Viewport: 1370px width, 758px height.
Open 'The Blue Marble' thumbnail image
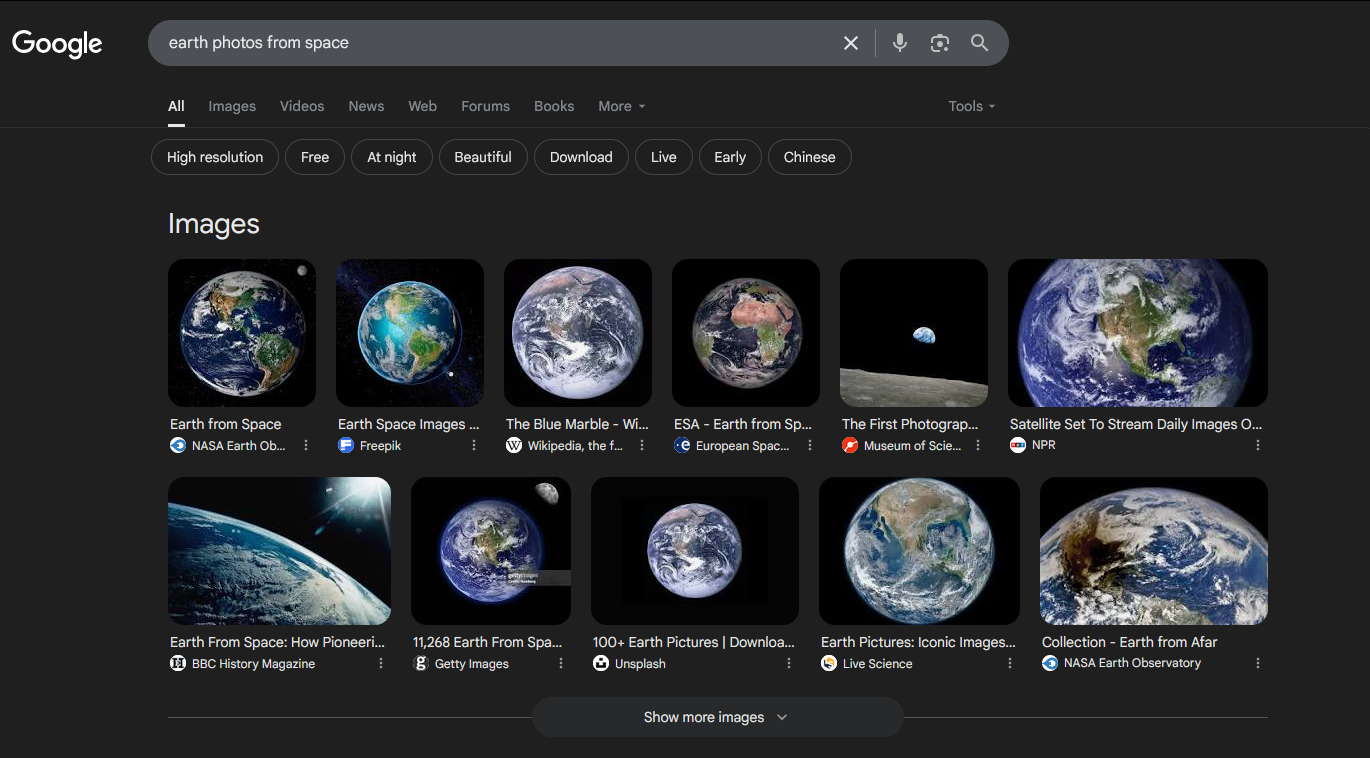point(578,333)
